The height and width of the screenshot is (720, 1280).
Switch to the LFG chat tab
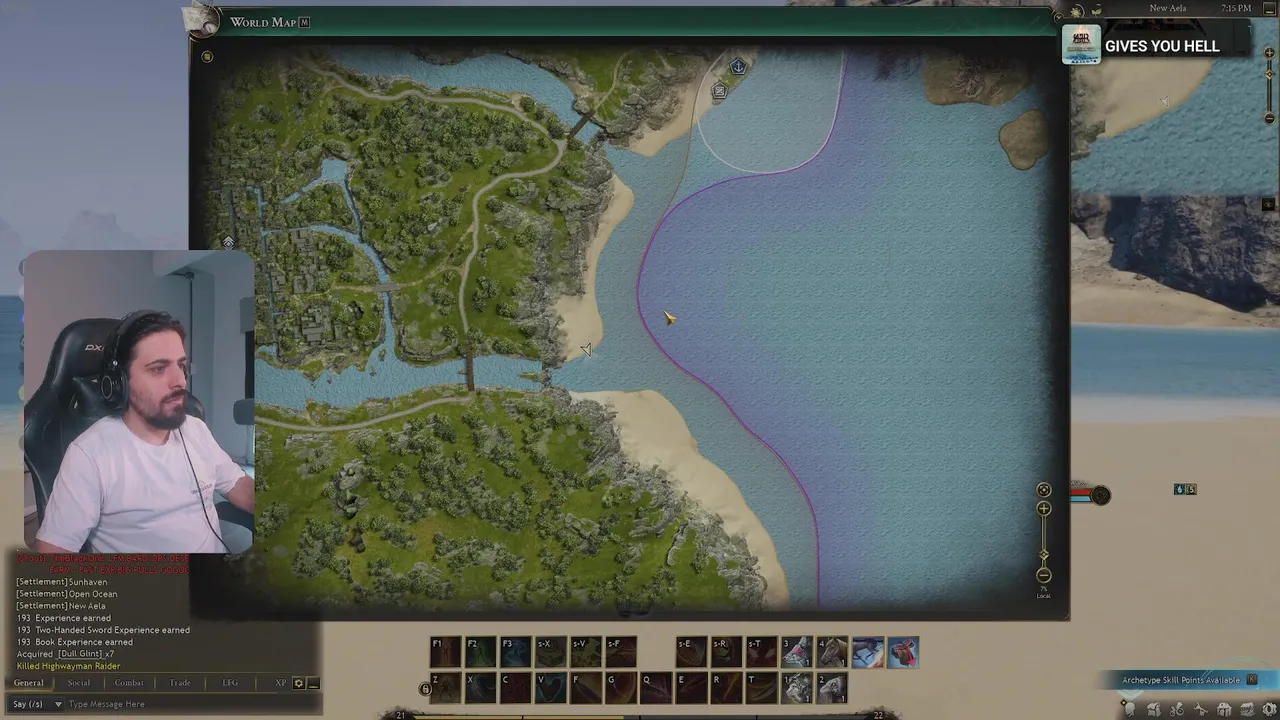(230, 683)
